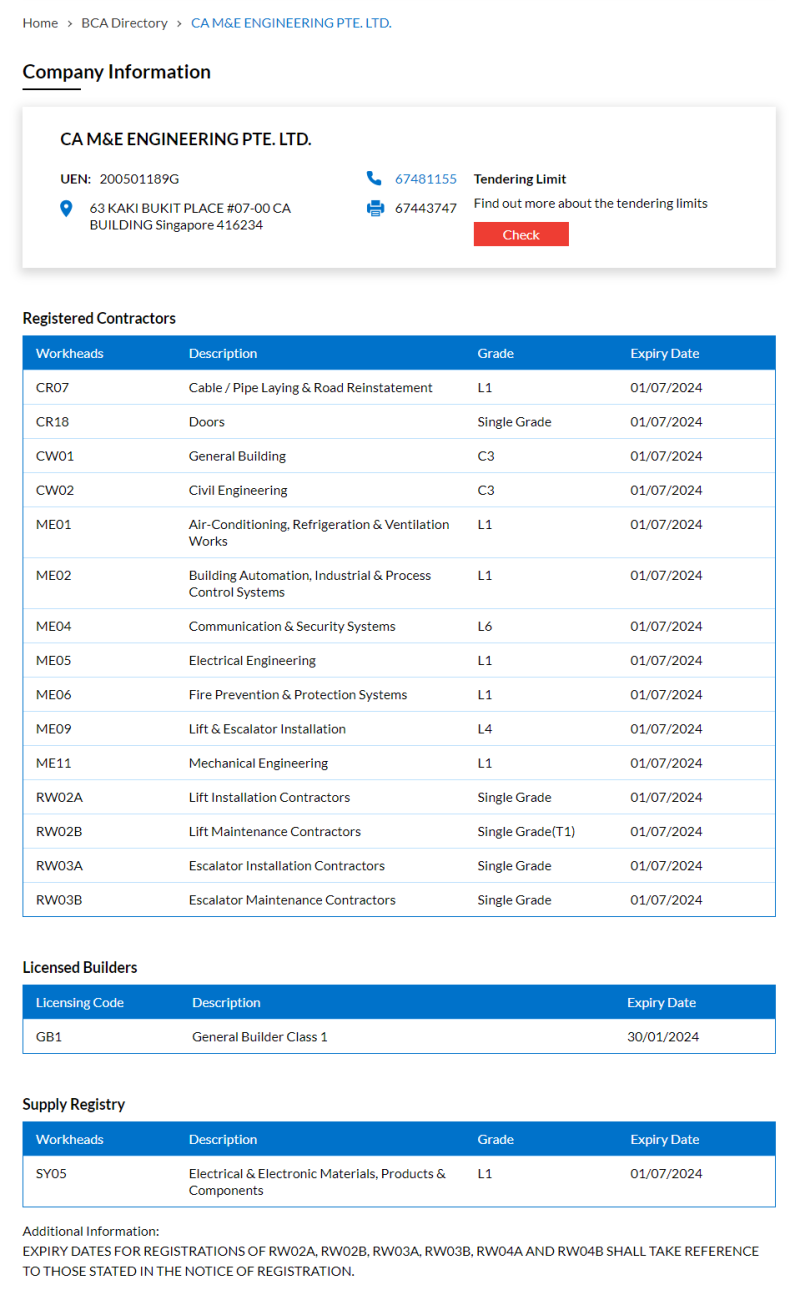Click Tendering Limit heading
Viewport: 800px width, 1290px height.
pyautogui.click(x=520, y=179)
